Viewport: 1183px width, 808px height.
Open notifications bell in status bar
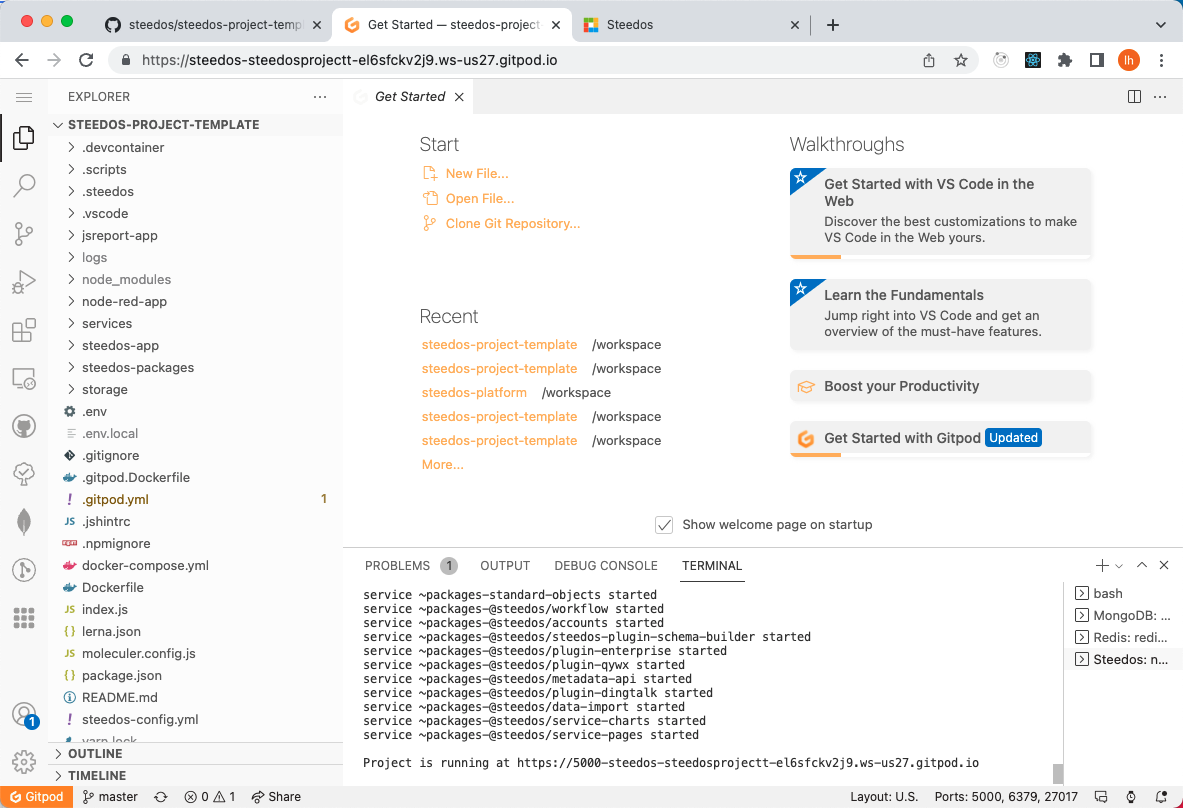(1161, 797)
